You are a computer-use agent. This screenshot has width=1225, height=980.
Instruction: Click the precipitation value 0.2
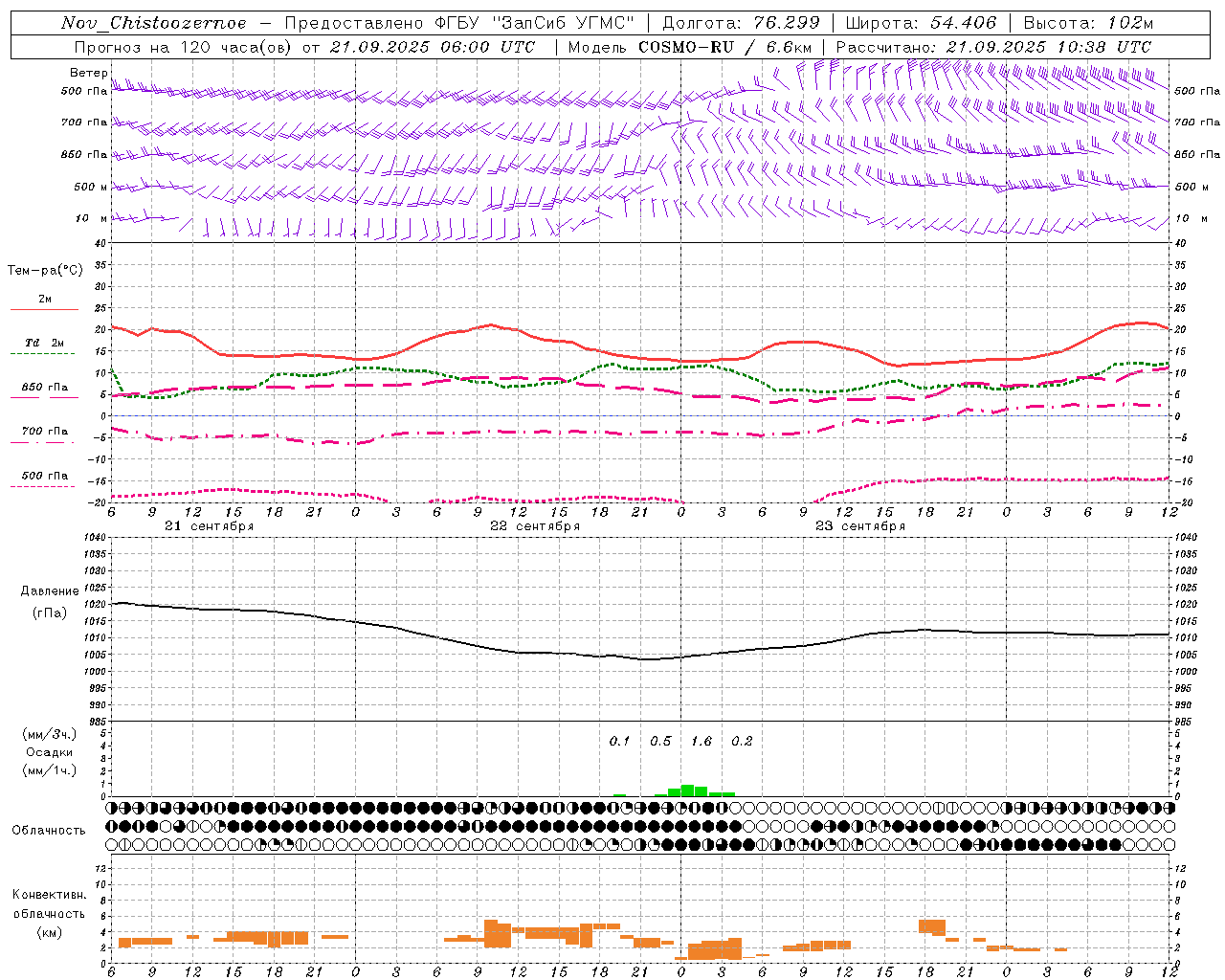[742, 742]
